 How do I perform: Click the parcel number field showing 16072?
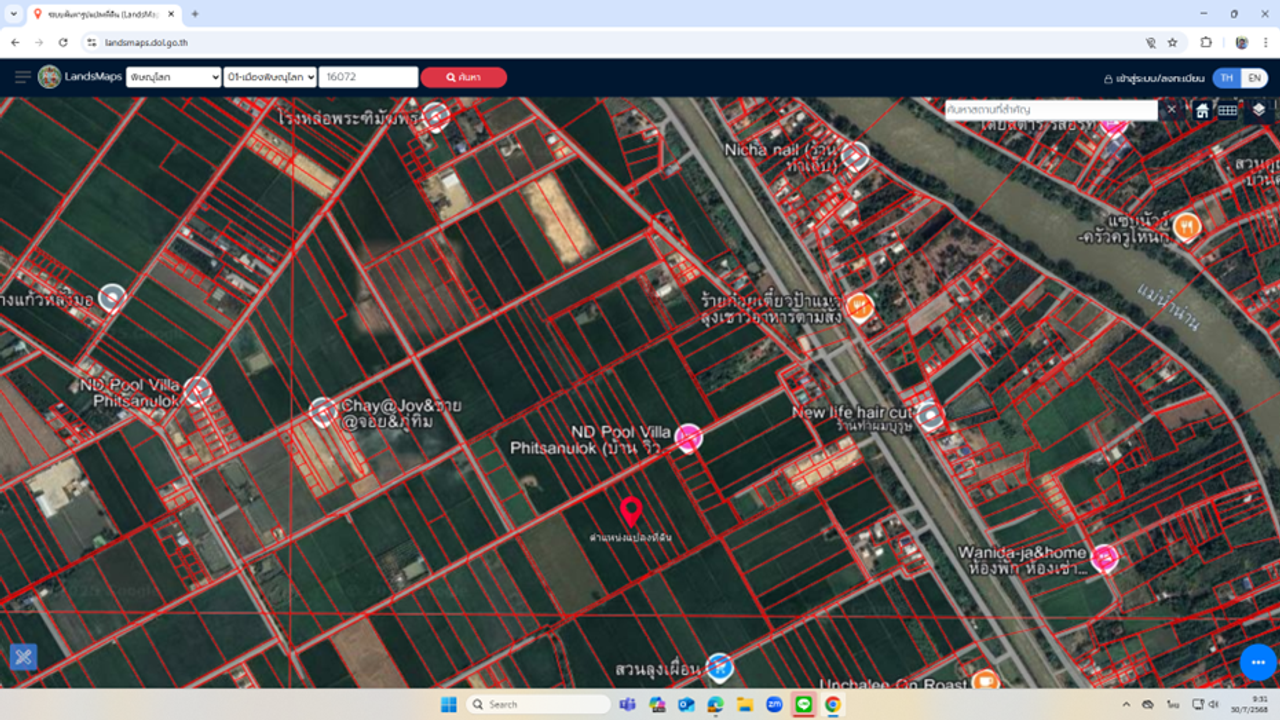(368, 77)
